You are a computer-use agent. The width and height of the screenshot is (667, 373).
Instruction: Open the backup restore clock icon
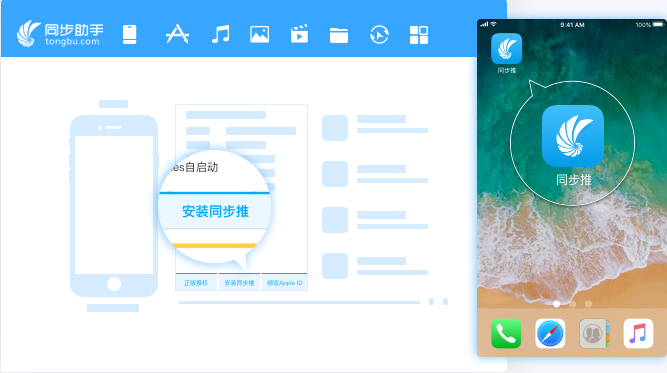pyautogui.click(x=379, y=34)
